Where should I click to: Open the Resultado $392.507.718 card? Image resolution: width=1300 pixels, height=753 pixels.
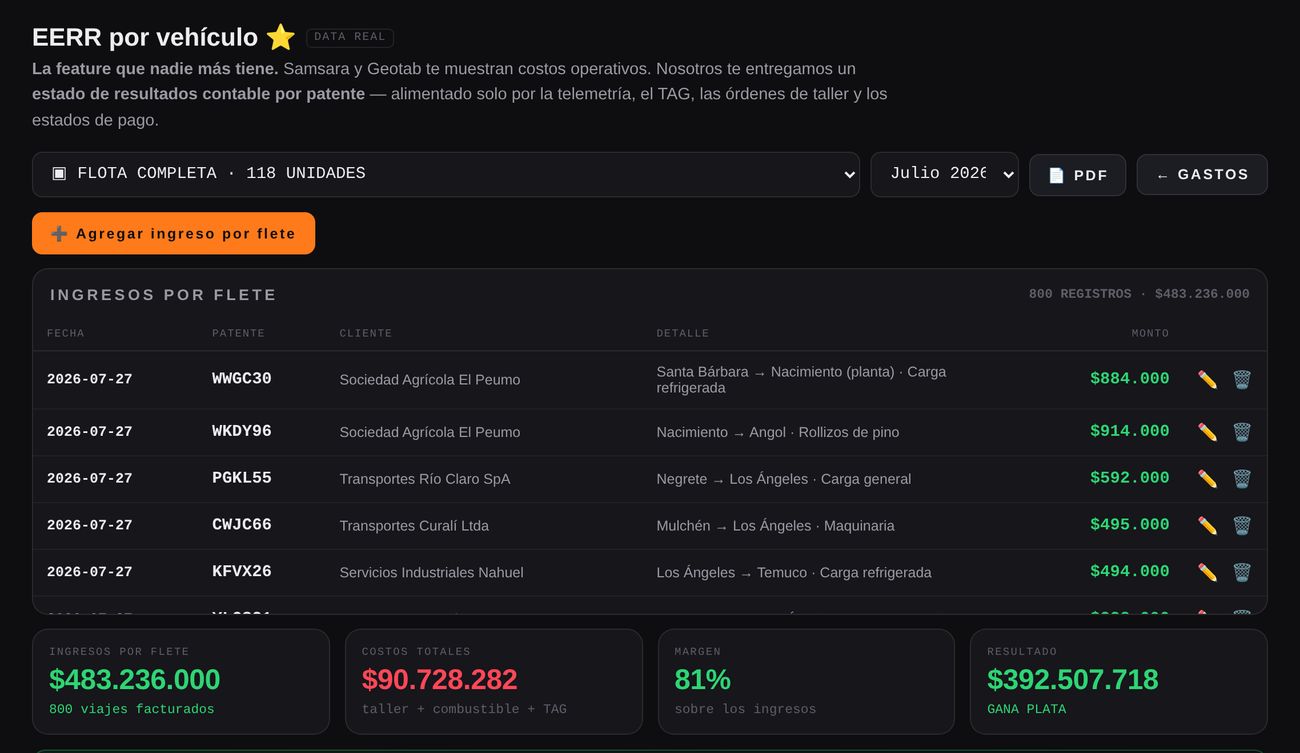click(x=1119, y=682)
